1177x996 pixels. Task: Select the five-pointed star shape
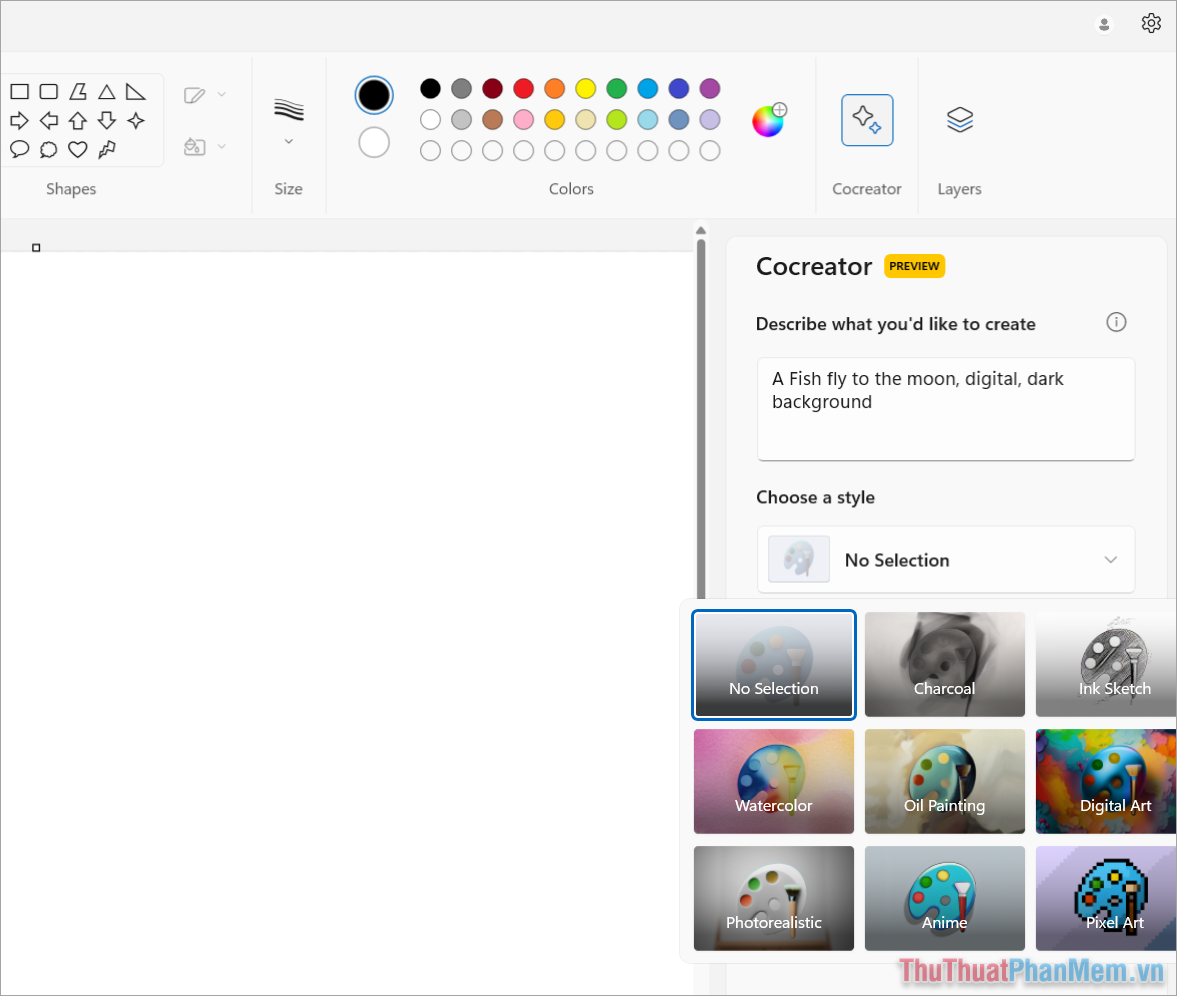pyautogui.click(x=135, y=120)
